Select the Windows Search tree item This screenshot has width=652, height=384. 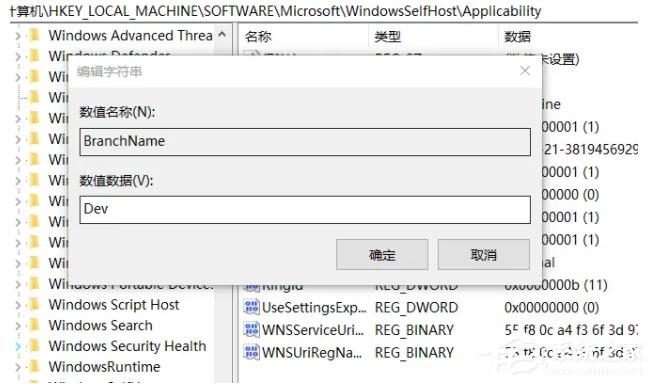[100, 325]
